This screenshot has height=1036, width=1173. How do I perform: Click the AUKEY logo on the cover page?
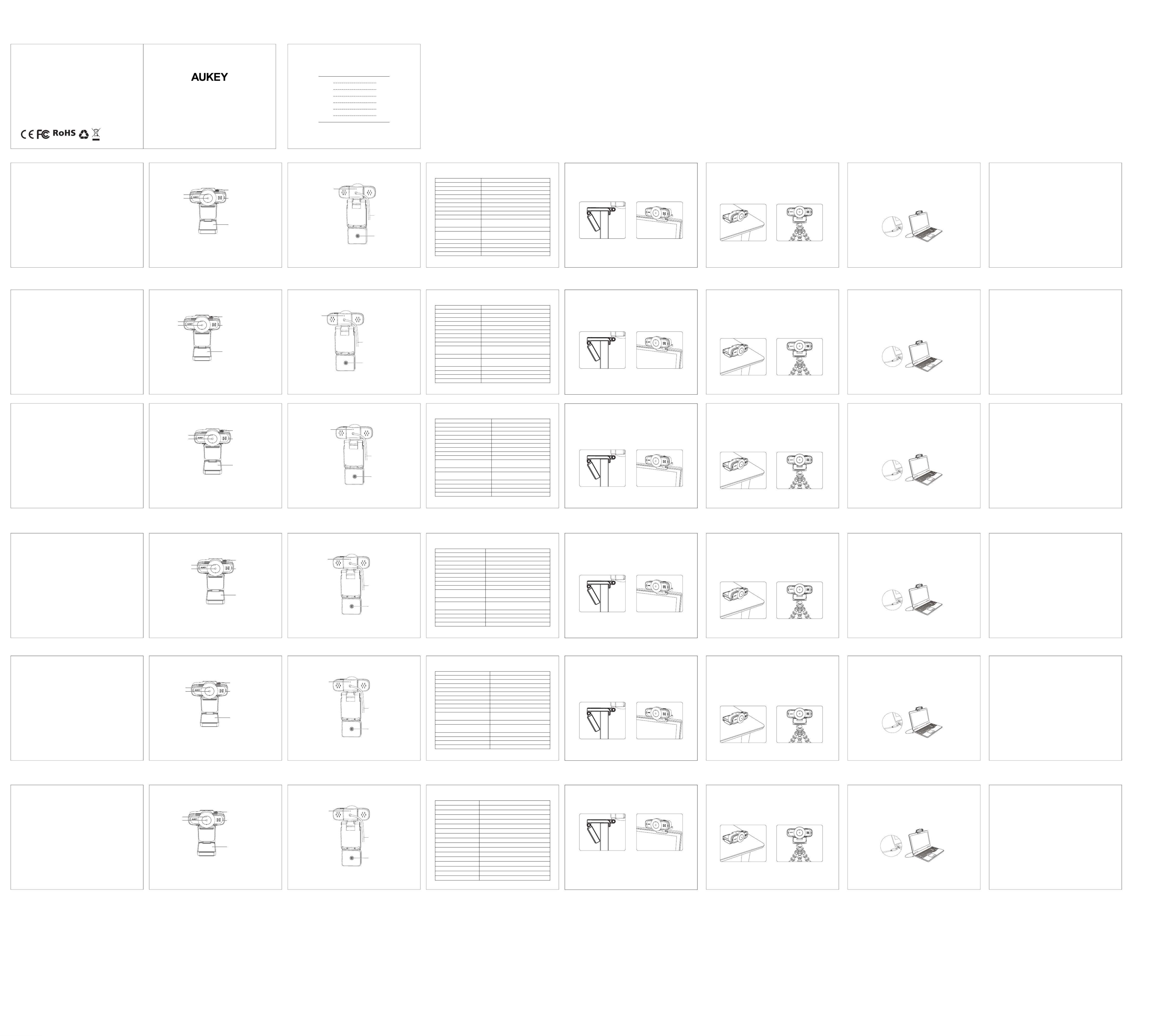click(209, 77)
